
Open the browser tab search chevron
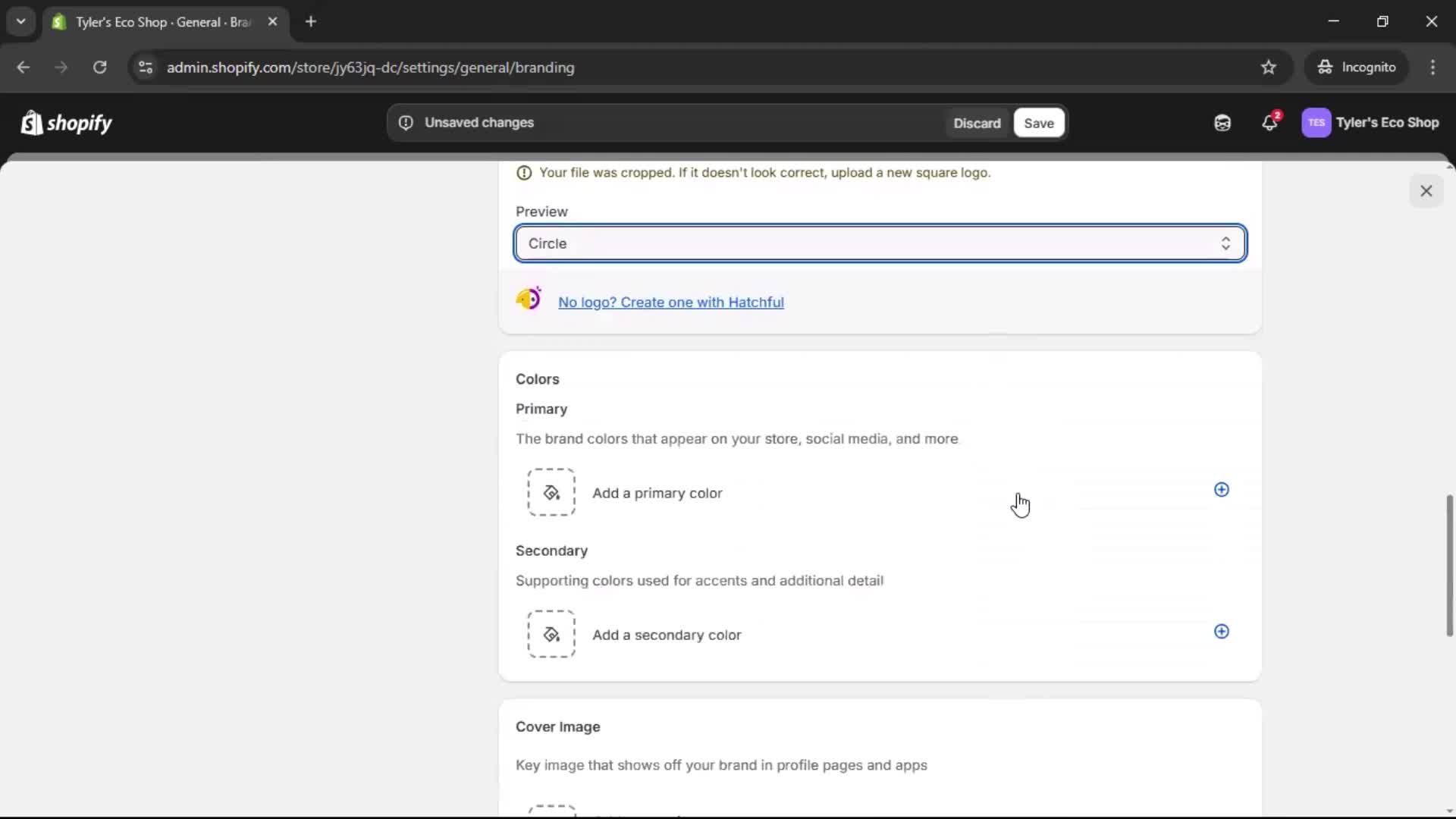coord(20,21)
